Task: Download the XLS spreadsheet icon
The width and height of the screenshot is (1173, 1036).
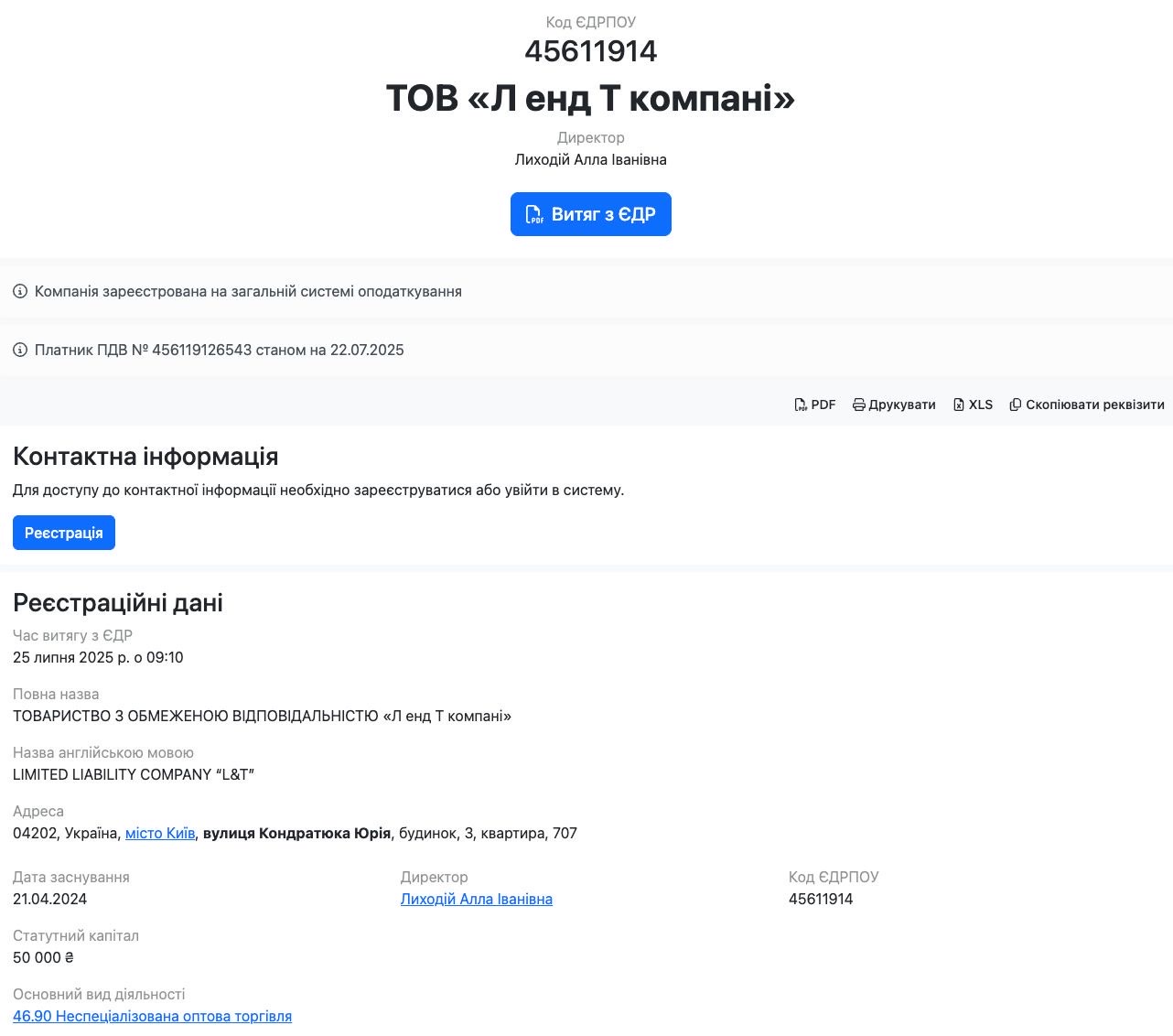Action: pos(959,405)
